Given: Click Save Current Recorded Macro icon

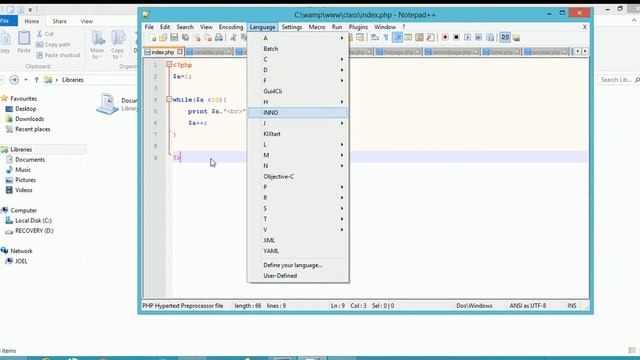Looking at the screenshot, I should click(x=490, y=38).
